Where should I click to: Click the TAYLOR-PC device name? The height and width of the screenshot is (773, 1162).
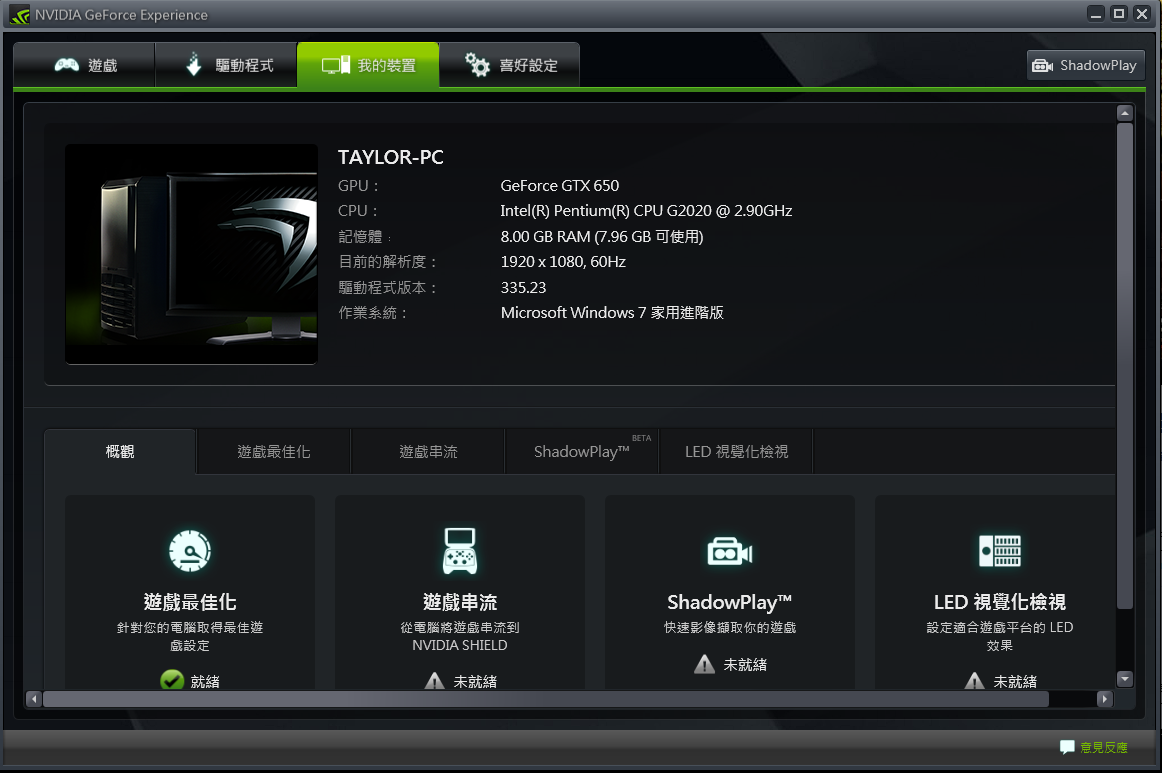point(391,157)
